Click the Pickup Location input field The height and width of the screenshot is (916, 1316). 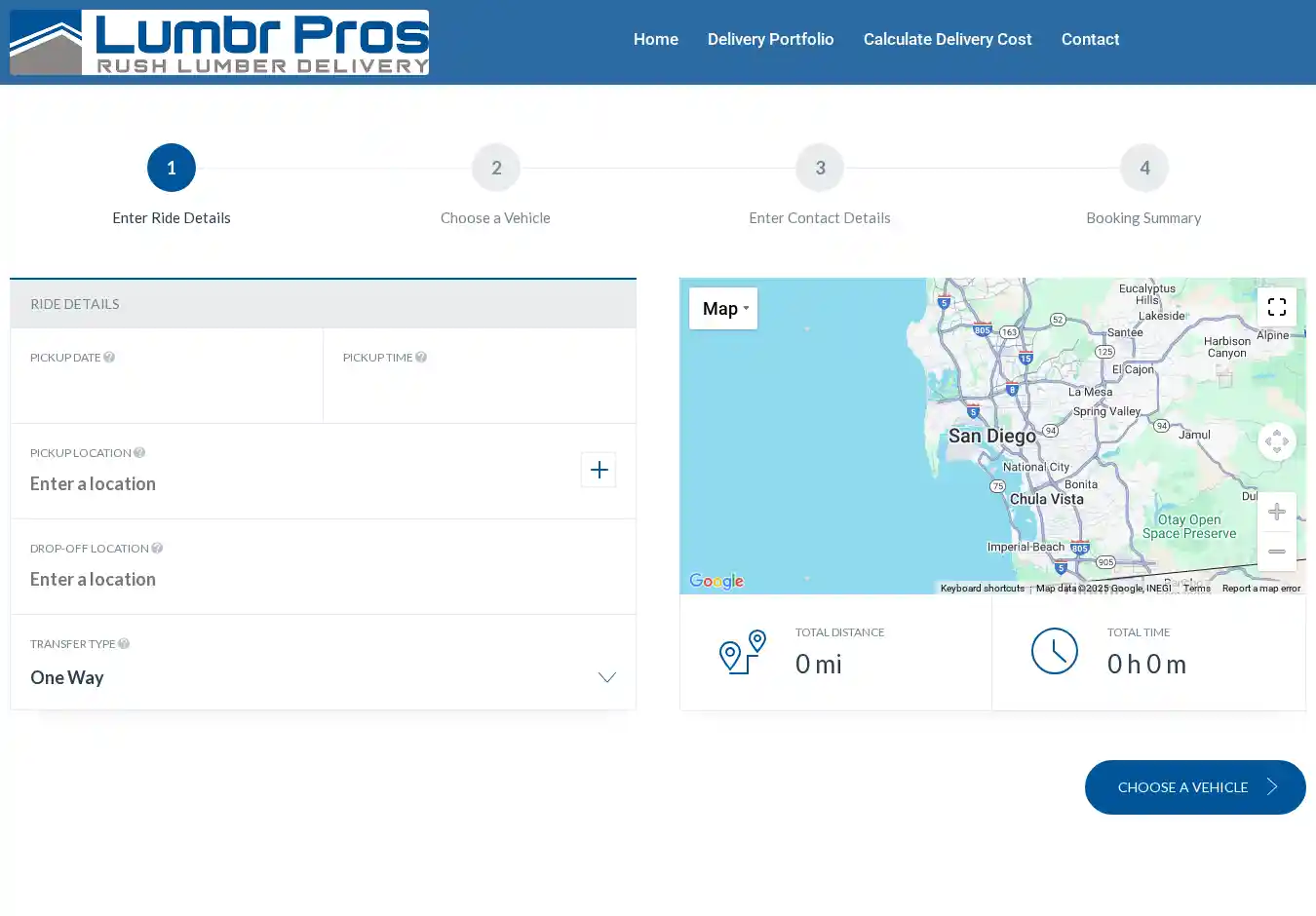point(292,484)
